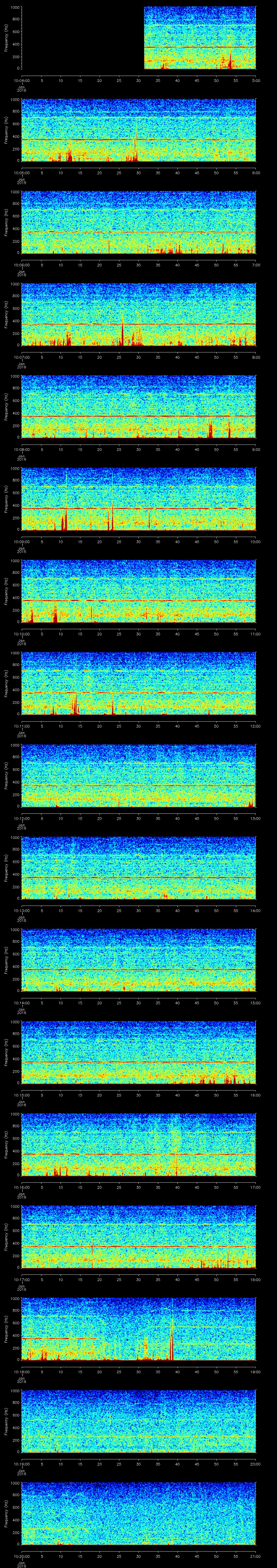Click the spectrogram panel starting at 10:13:00

pyautogui.click(x=139, y=868)
